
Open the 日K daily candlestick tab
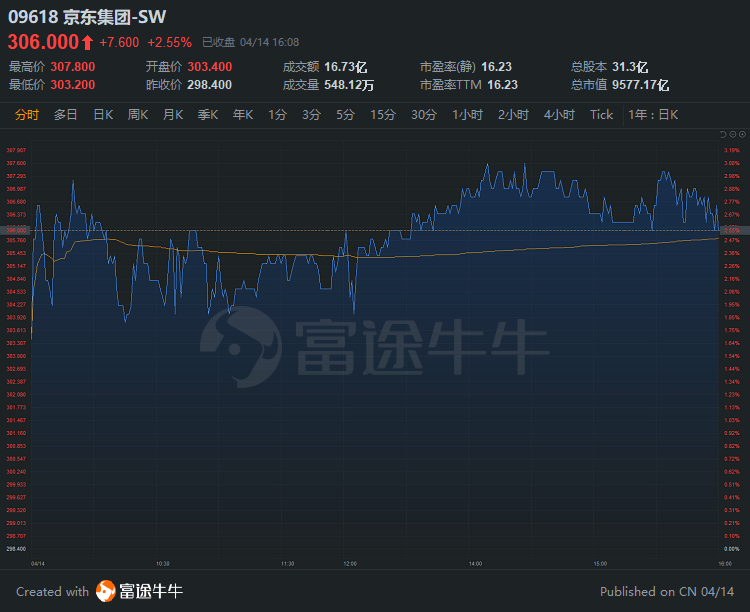coord(103,115)
